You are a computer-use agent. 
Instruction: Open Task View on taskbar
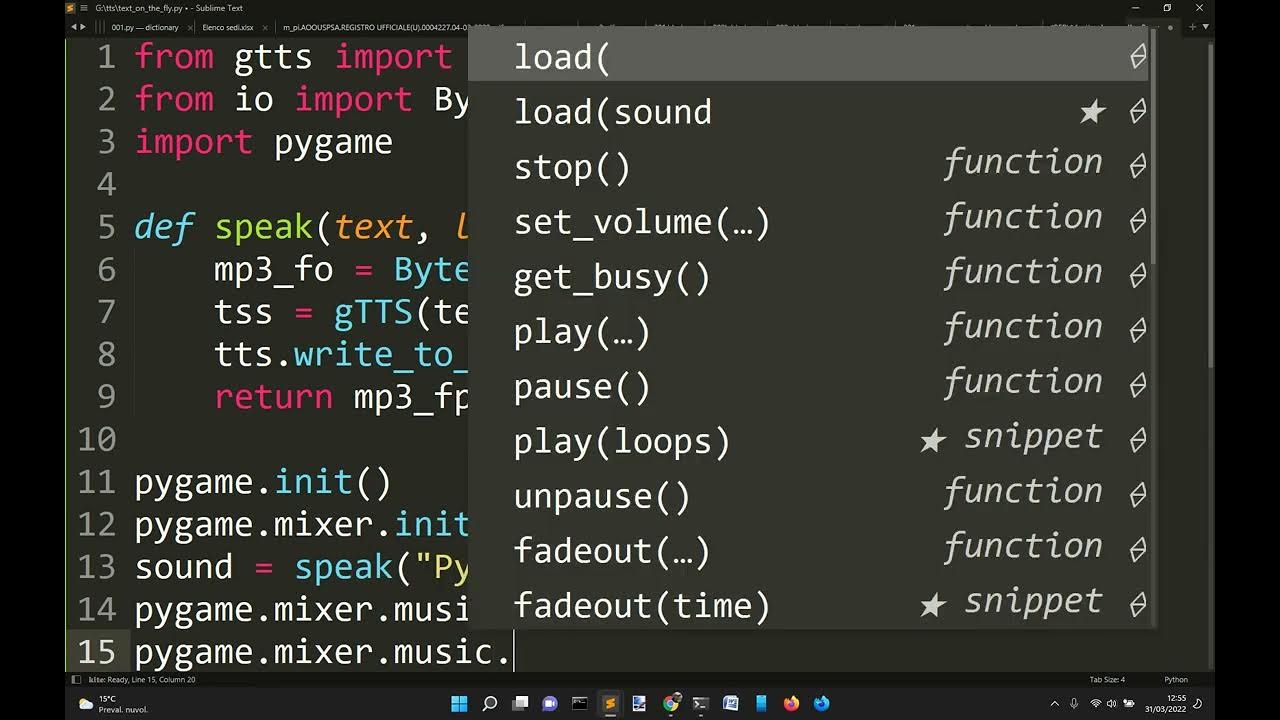(520, 704)
